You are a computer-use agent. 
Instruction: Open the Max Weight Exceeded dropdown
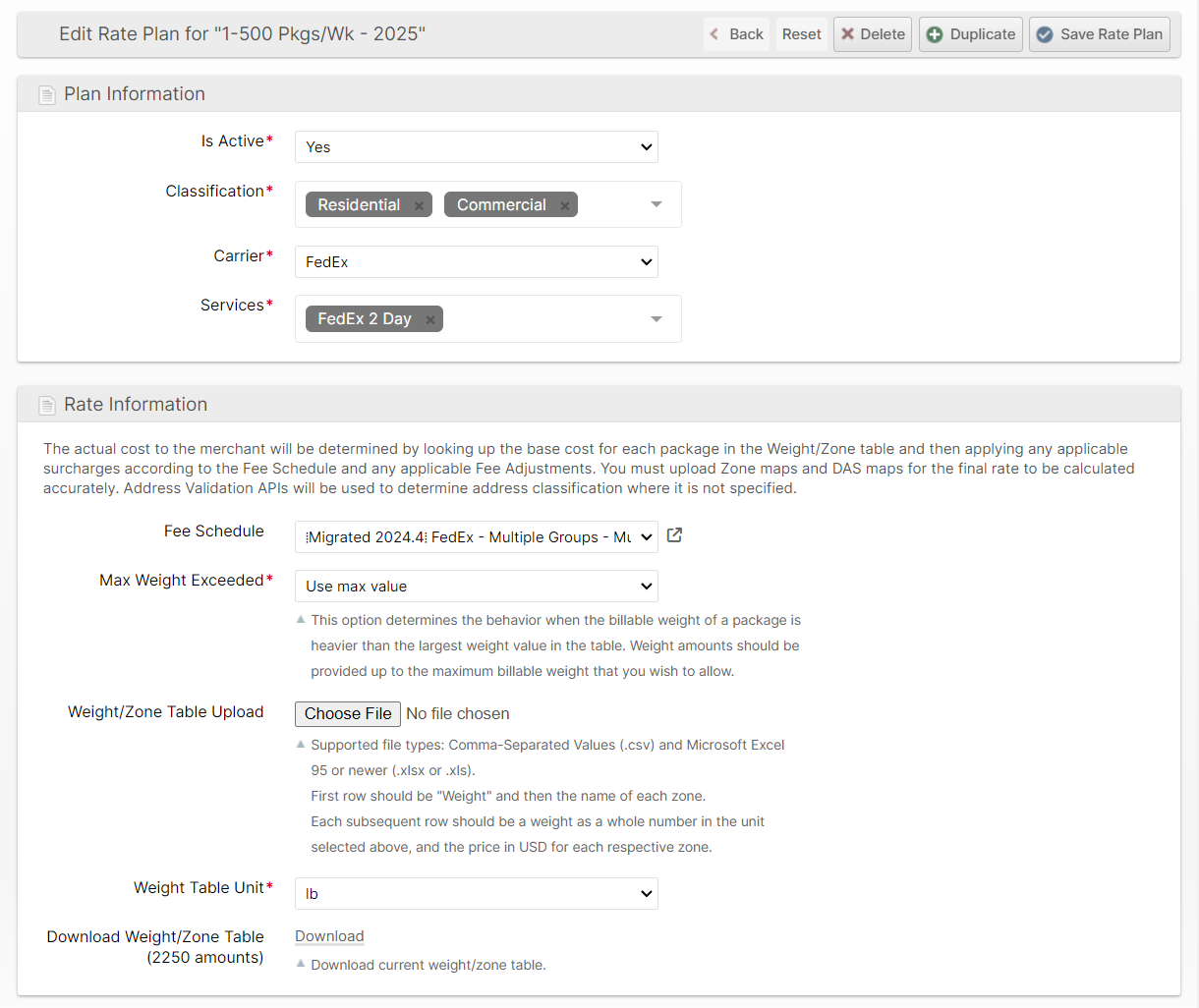[x=476, y=587]
